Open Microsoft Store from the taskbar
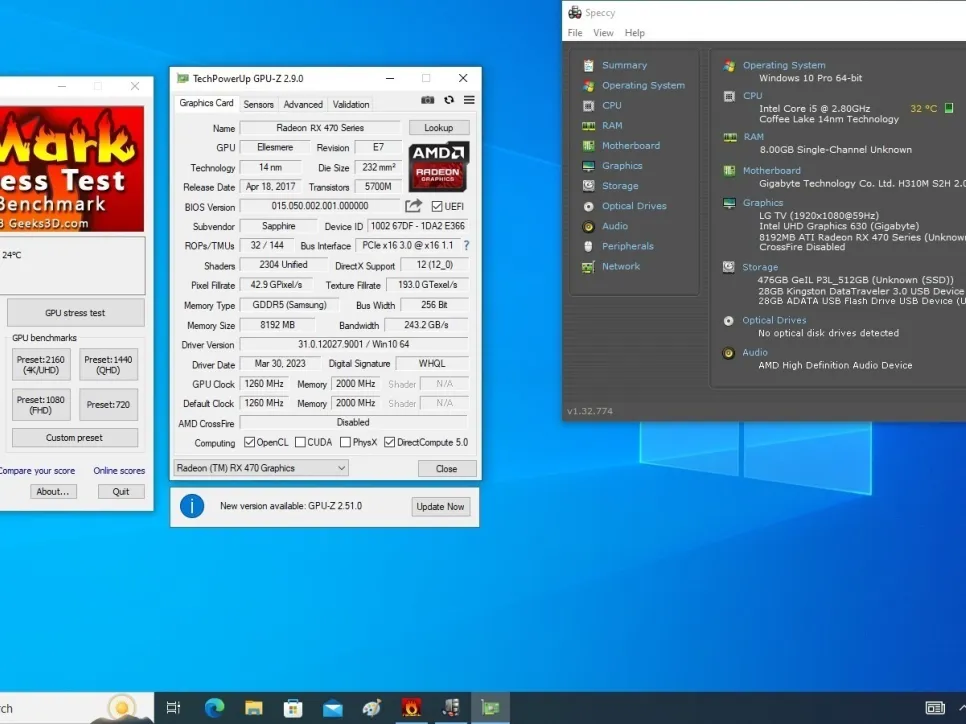This screenshot has height=724, width=966. click(293, 708)
